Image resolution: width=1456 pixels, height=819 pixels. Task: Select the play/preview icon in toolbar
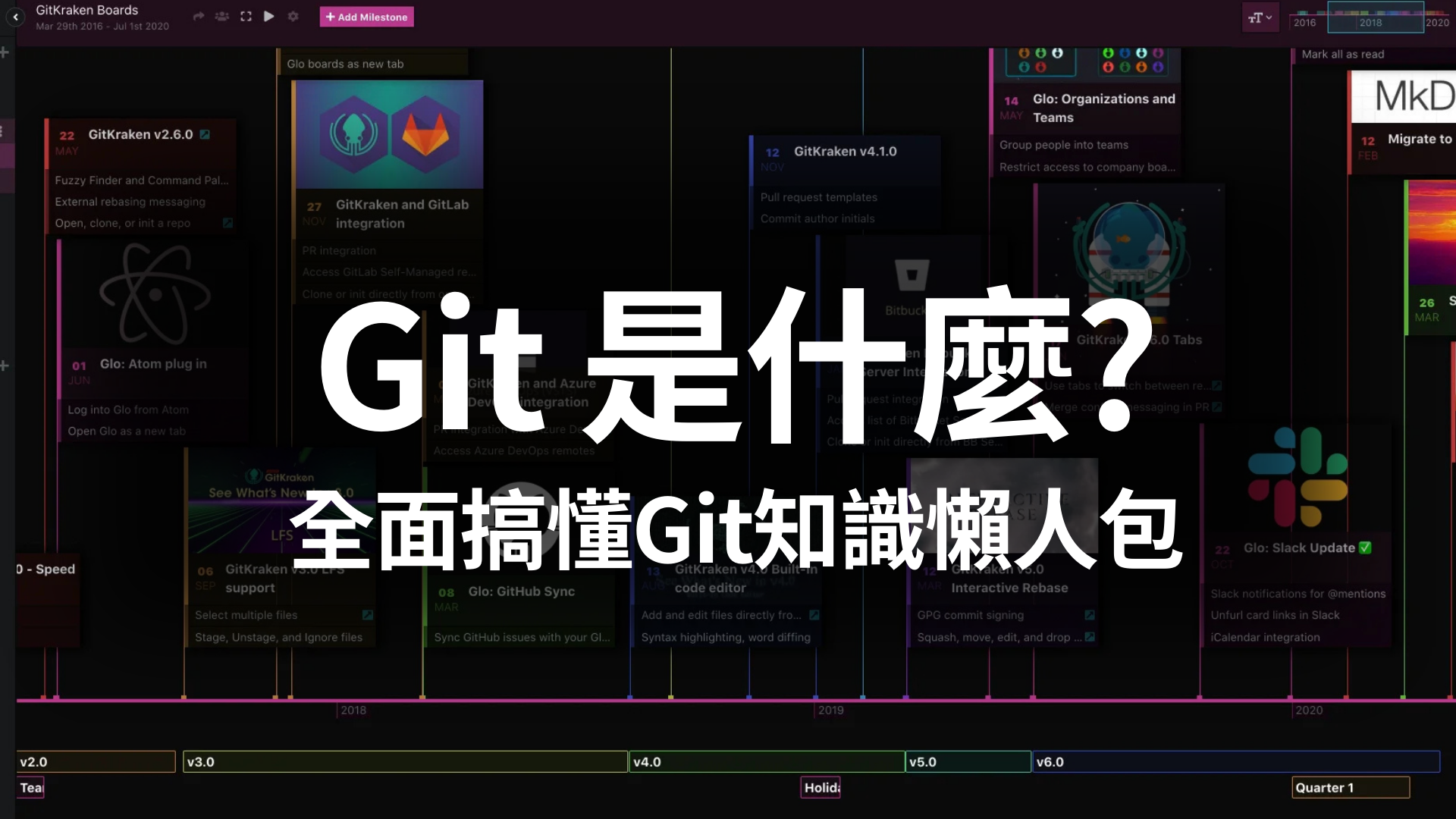point(269,16)
